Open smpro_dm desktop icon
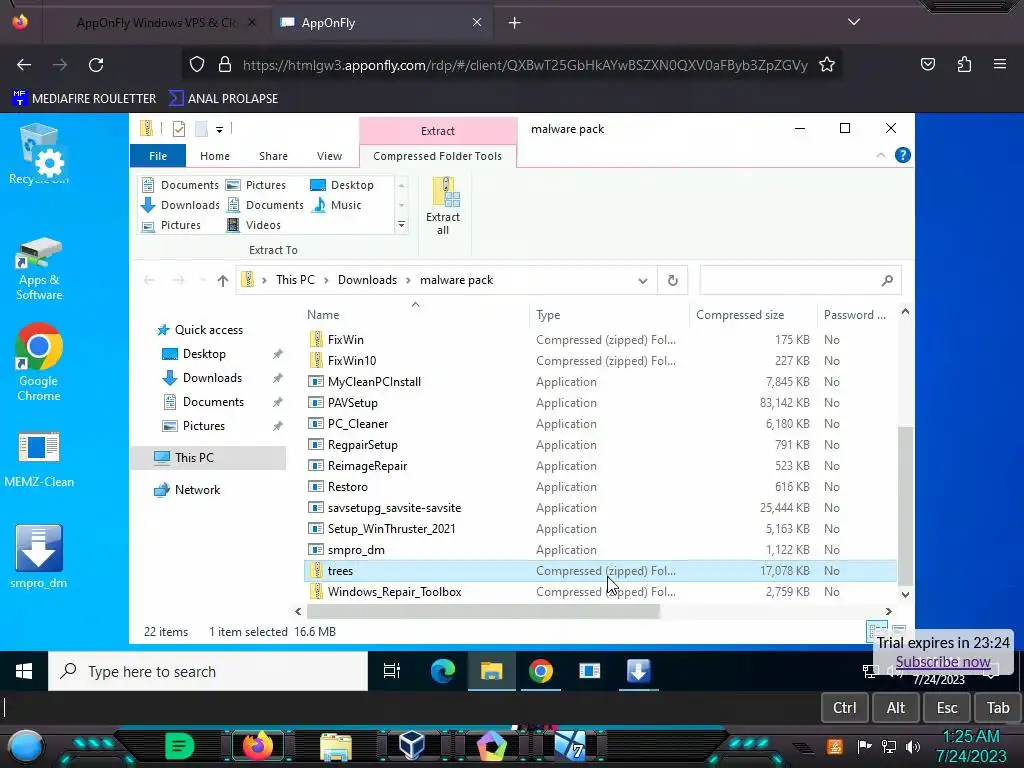 coord(39,556)
